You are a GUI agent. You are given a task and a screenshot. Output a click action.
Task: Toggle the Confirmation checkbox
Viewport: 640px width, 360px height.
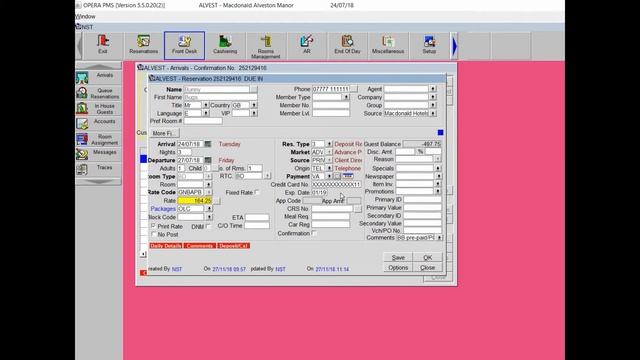(314, 233)
